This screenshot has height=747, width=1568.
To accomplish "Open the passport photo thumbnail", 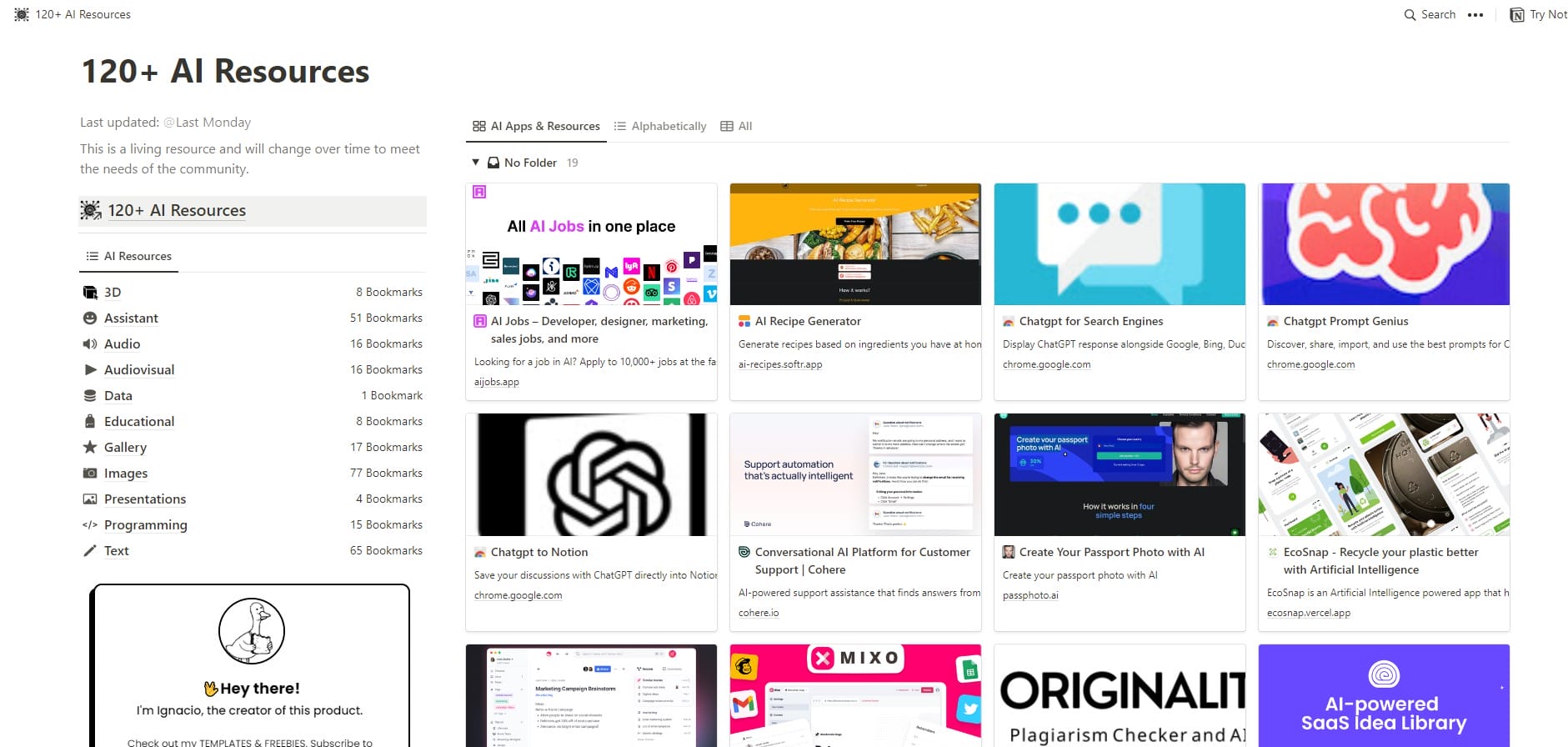I will point(1120,475).
